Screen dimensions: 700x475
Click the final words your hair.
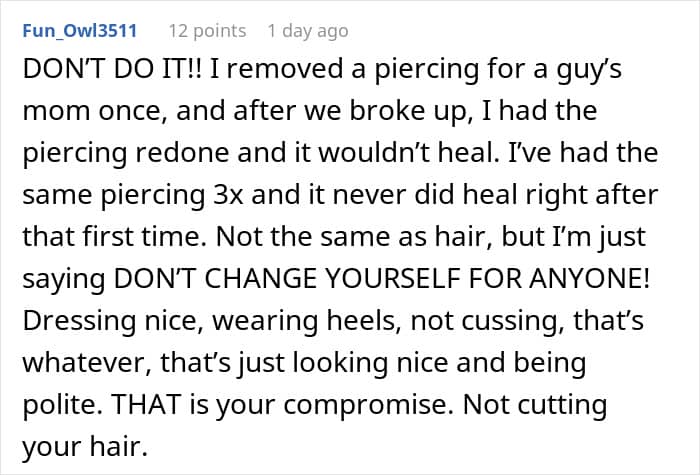point(85,447)
